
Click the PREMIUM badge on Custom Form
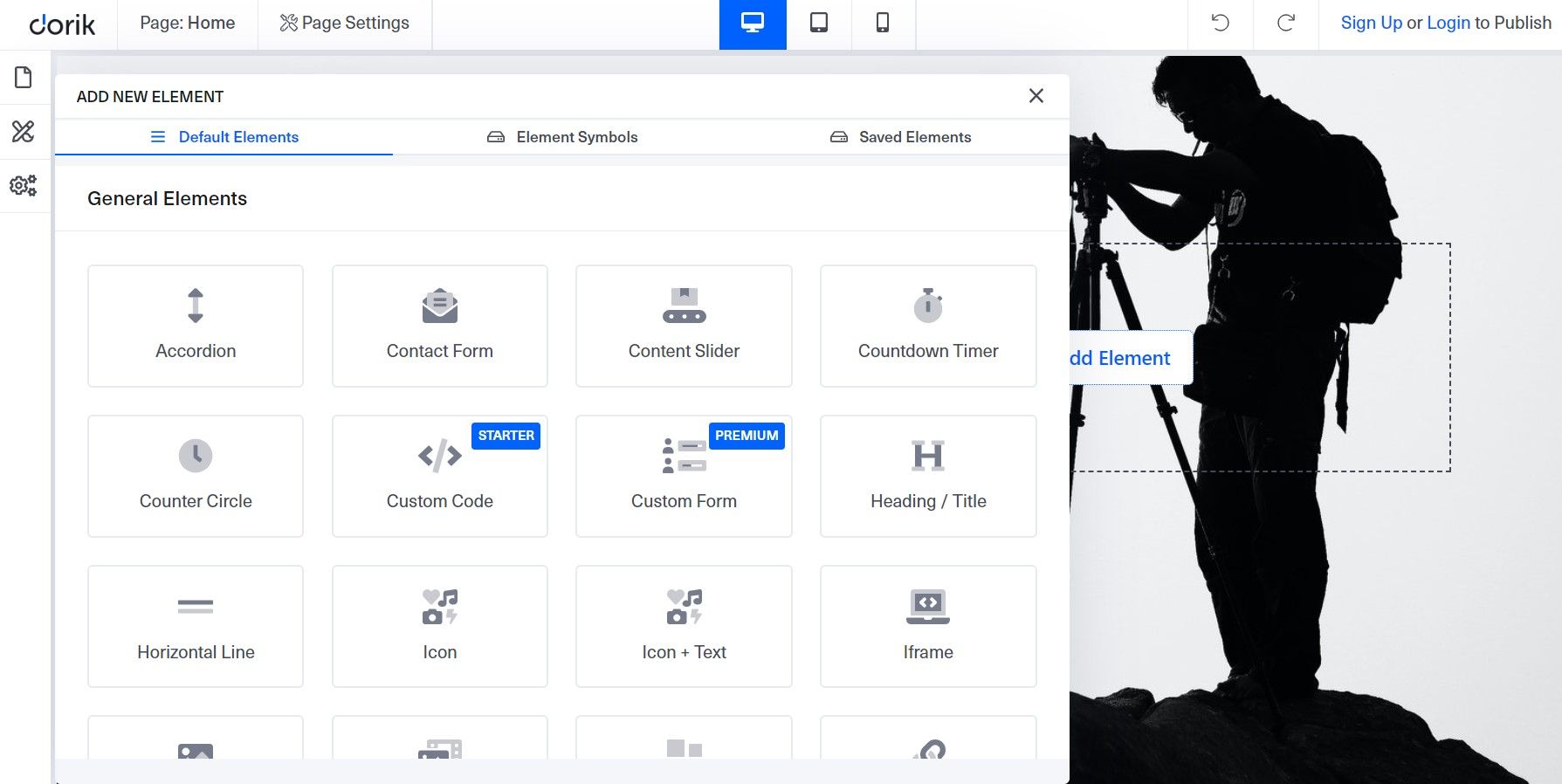point(747,436)
